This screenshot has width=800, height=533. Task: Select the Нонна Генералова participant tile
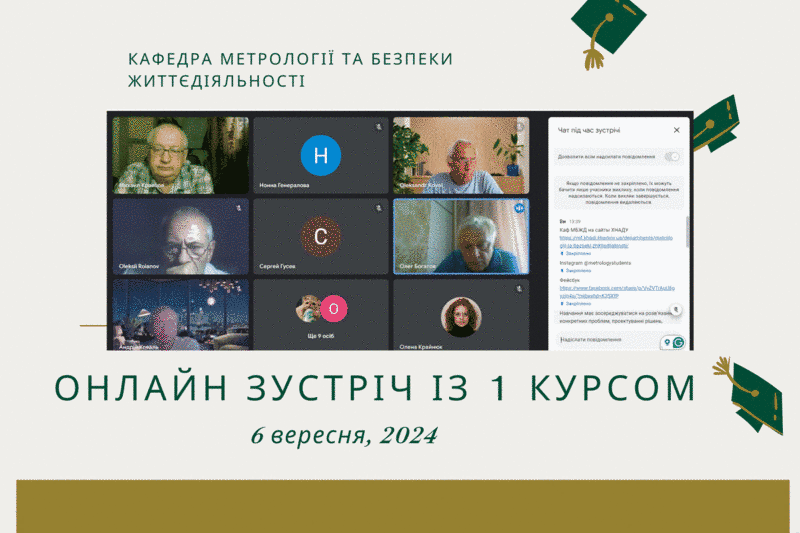[320, 155]
